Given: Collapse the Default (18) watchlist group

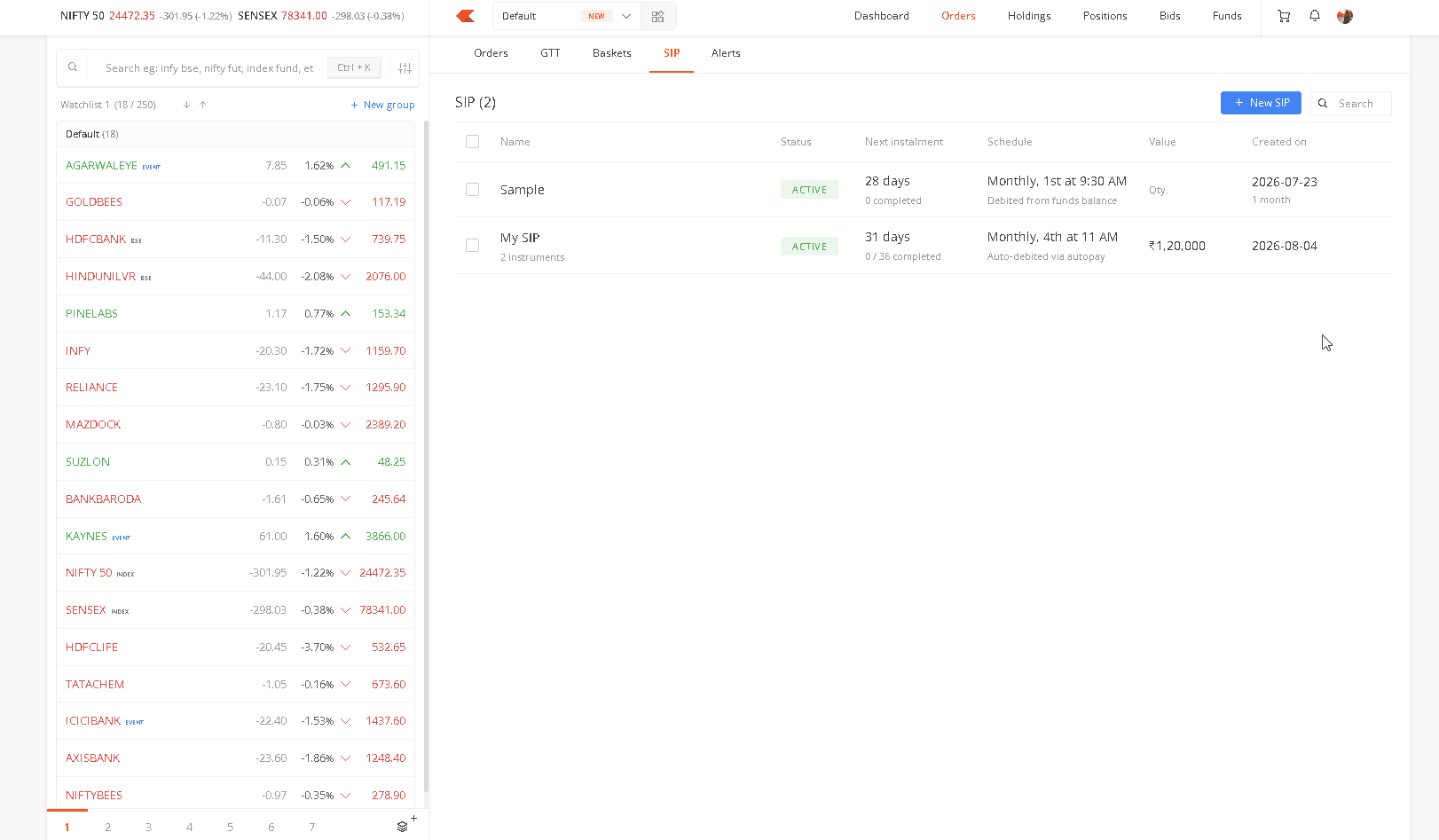Looking at the screenshot, I should pos(235,134).
